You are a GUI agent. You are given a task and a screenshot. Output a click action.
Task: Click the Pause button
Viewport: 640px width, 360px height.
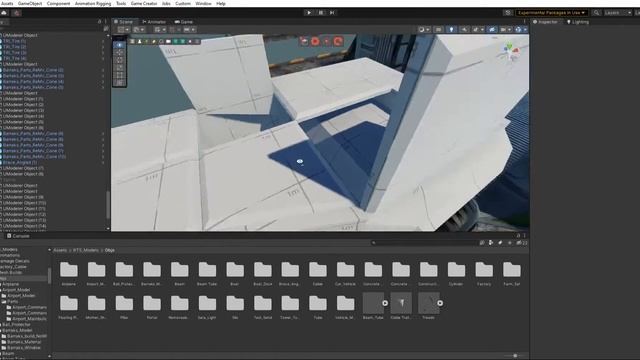(321, 13)
